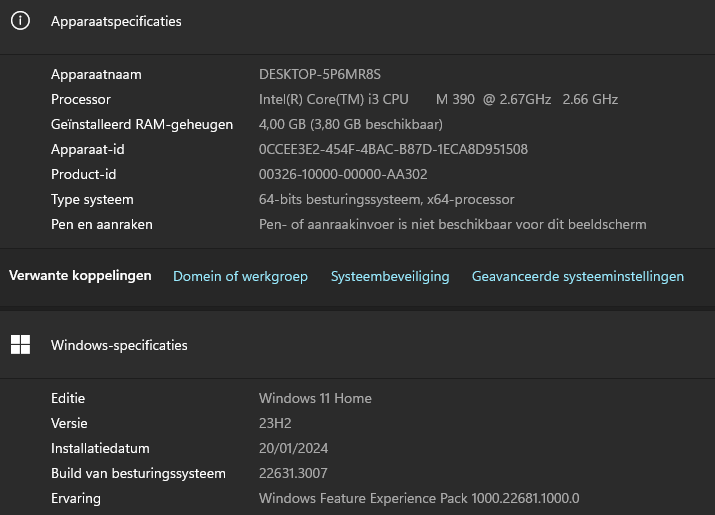Click the Windows 11 Home edition value
715x515 pixels.
(x=315, y=398)
